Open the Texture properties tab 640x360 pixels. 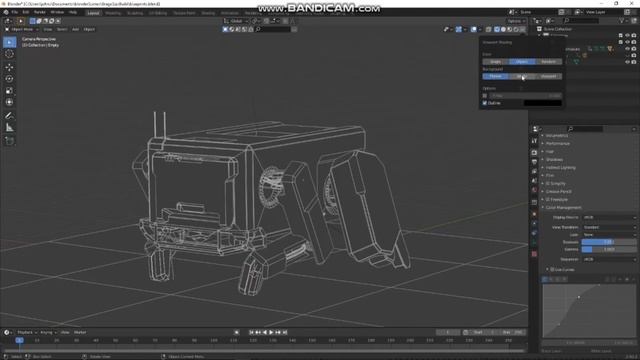click(534, 254)
